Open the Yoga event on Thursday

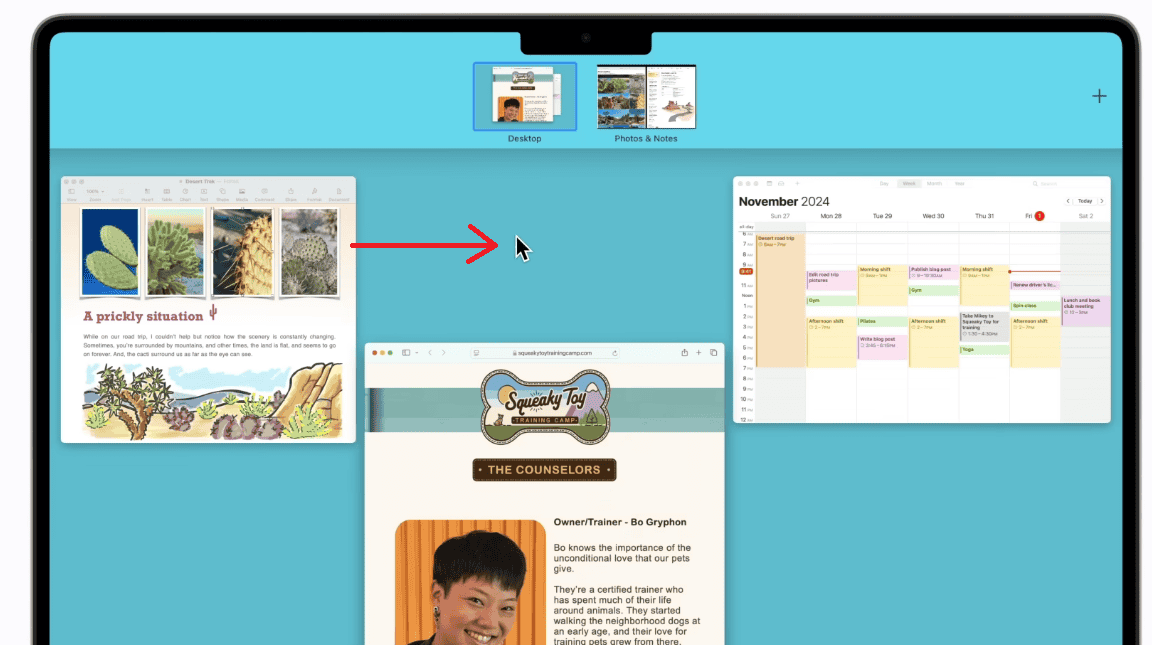point(984,350)
